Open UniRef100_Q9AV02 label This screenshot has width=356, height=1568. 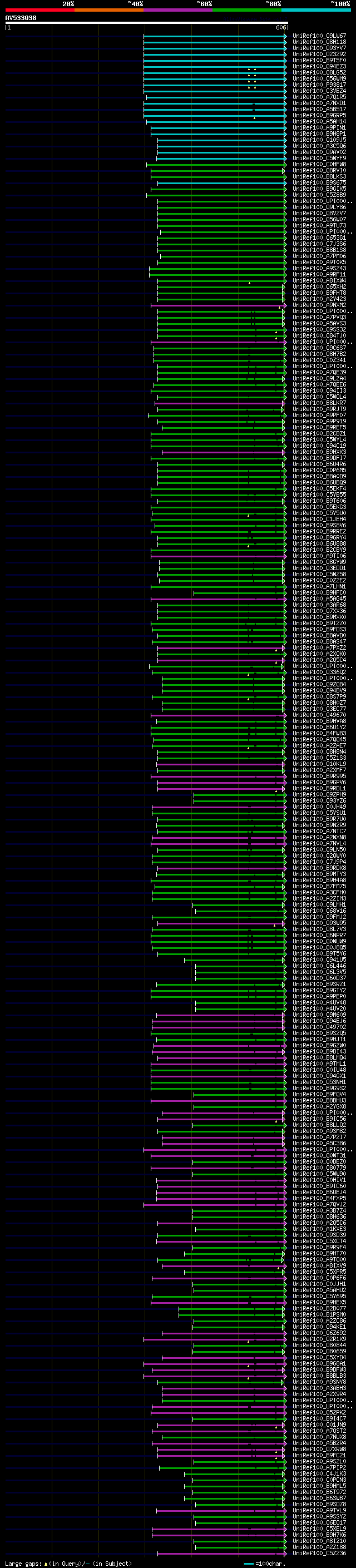coord(319,152)
